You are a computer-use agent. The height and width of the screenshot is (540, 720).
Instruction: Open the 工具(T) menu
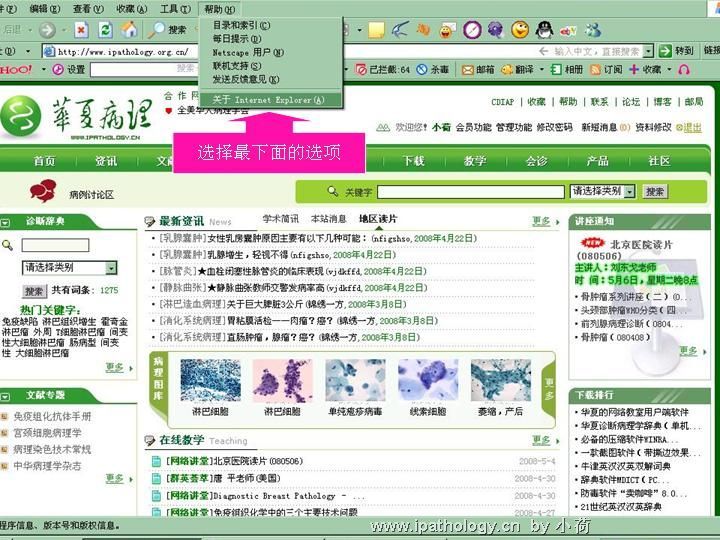click(175, 9)
